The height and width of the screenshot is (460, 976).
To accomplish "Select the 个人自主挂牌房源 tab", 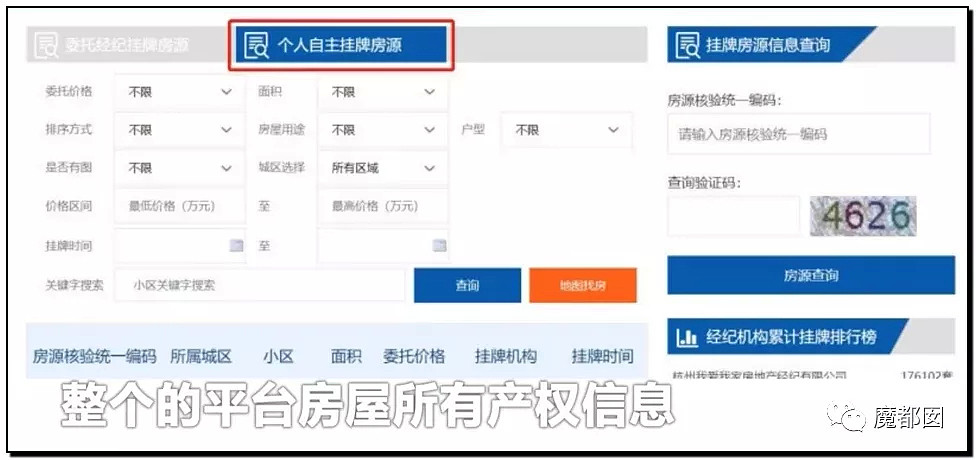I will tap(341, 45).
